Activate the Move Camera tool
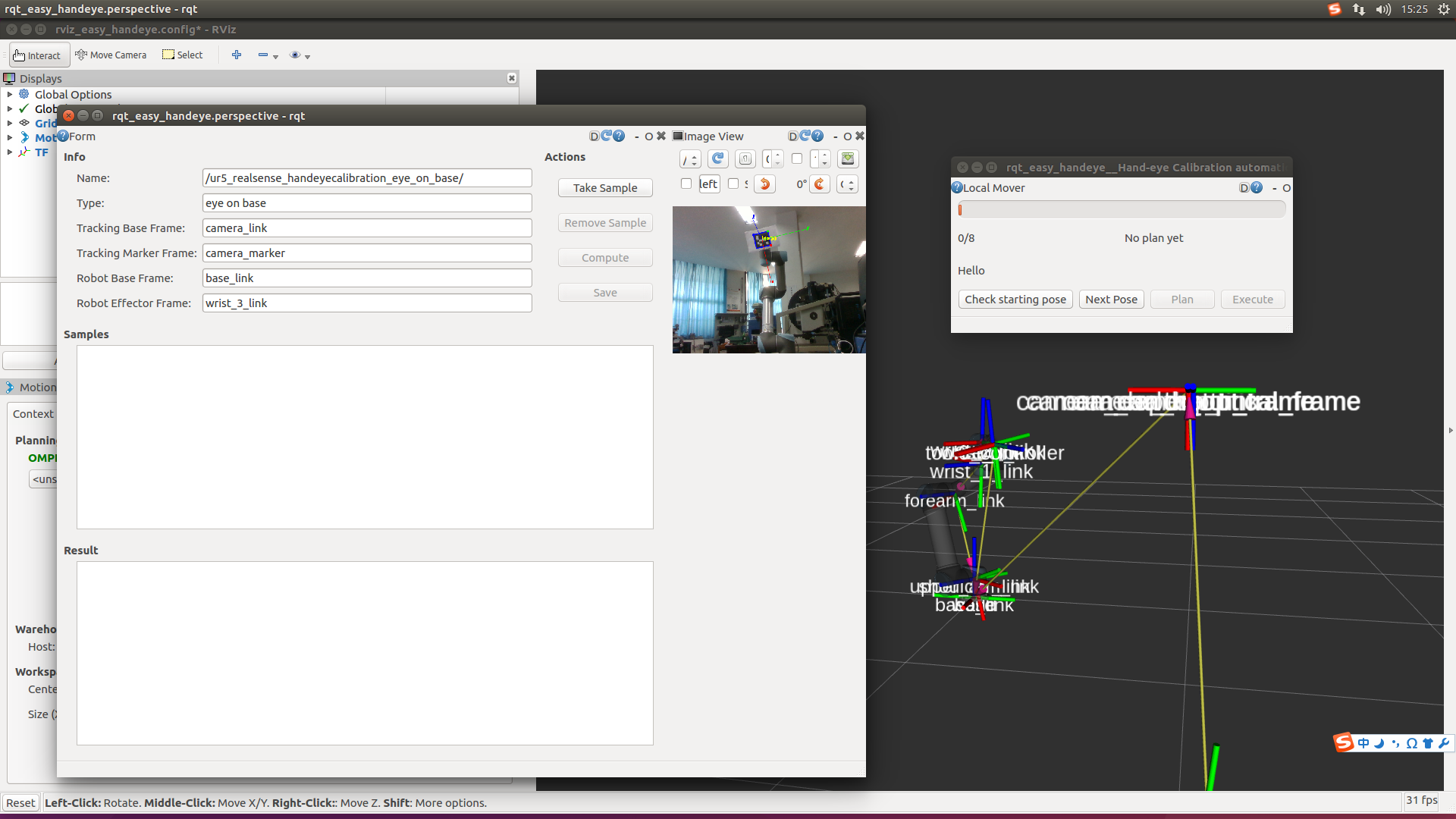Viewport: 1456px width, 819px height. pyautogui.click(x=111, y=55)
